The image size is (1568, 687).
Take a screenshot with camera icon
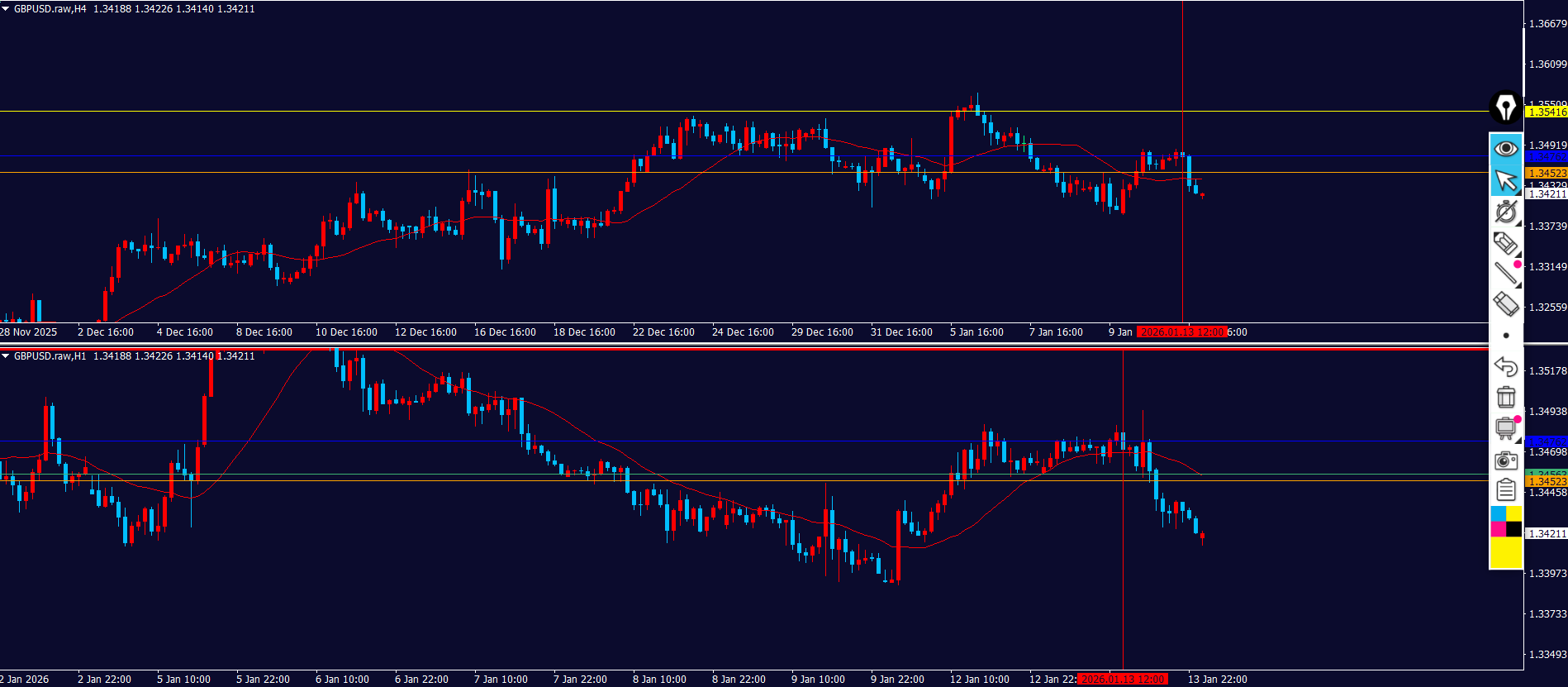coord(1505,460)
